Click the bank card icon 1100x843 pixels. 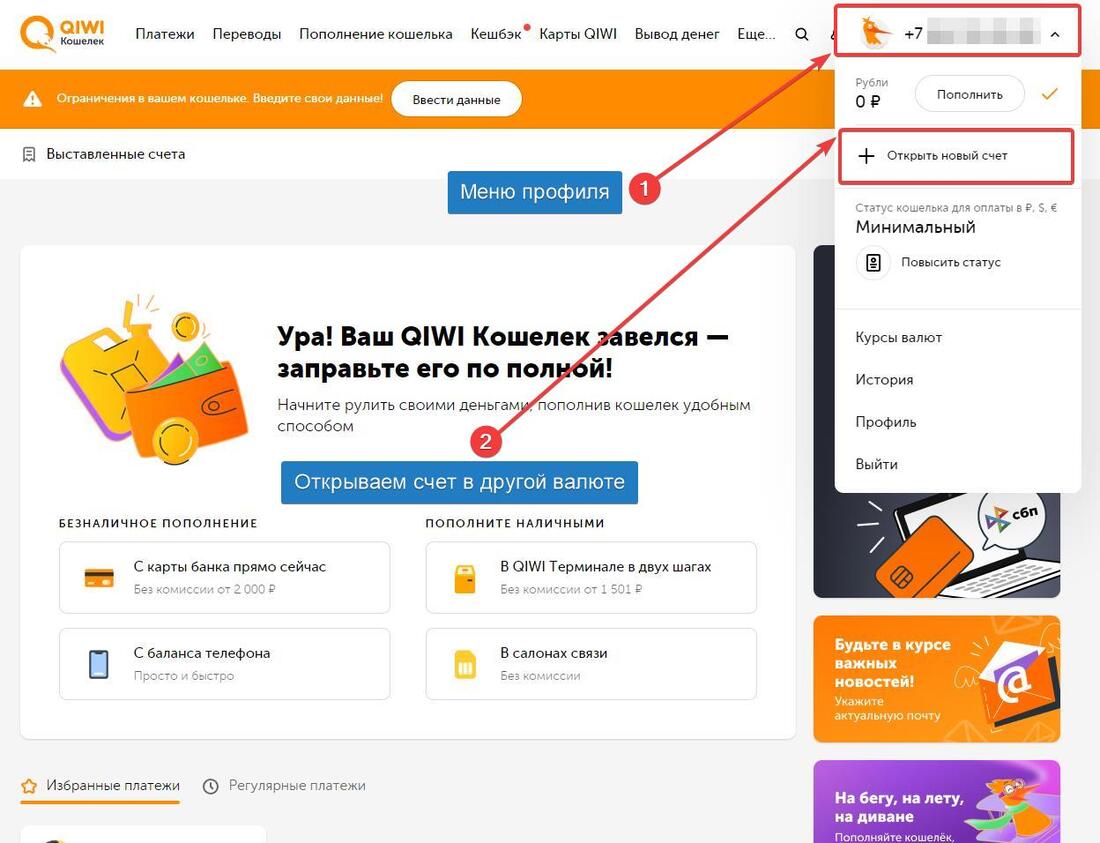pos(99,578)
